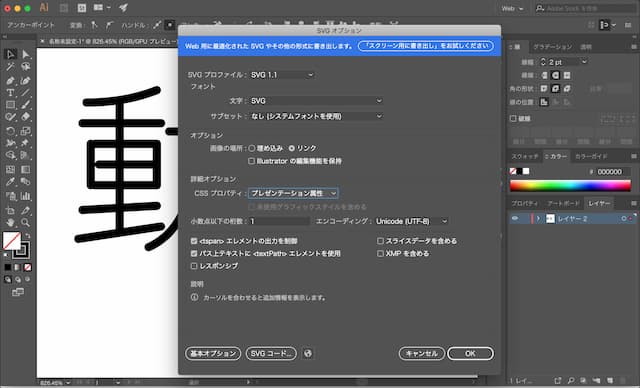The height and width of the screenshot is (388, 640).
Task: Enable XMP を含める checkbox
Action: click(x=380, y=254)
